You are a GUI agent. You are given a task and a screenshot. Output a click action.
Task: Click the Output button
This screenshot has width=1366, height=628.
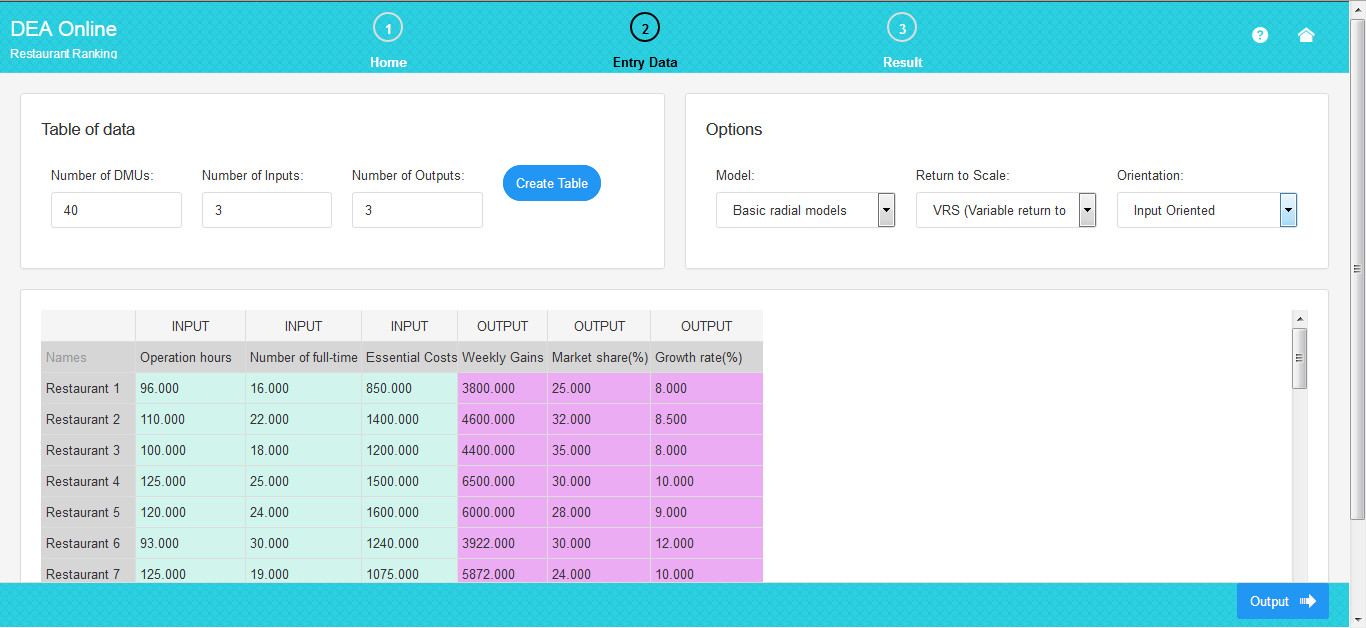pos(1283,601)
